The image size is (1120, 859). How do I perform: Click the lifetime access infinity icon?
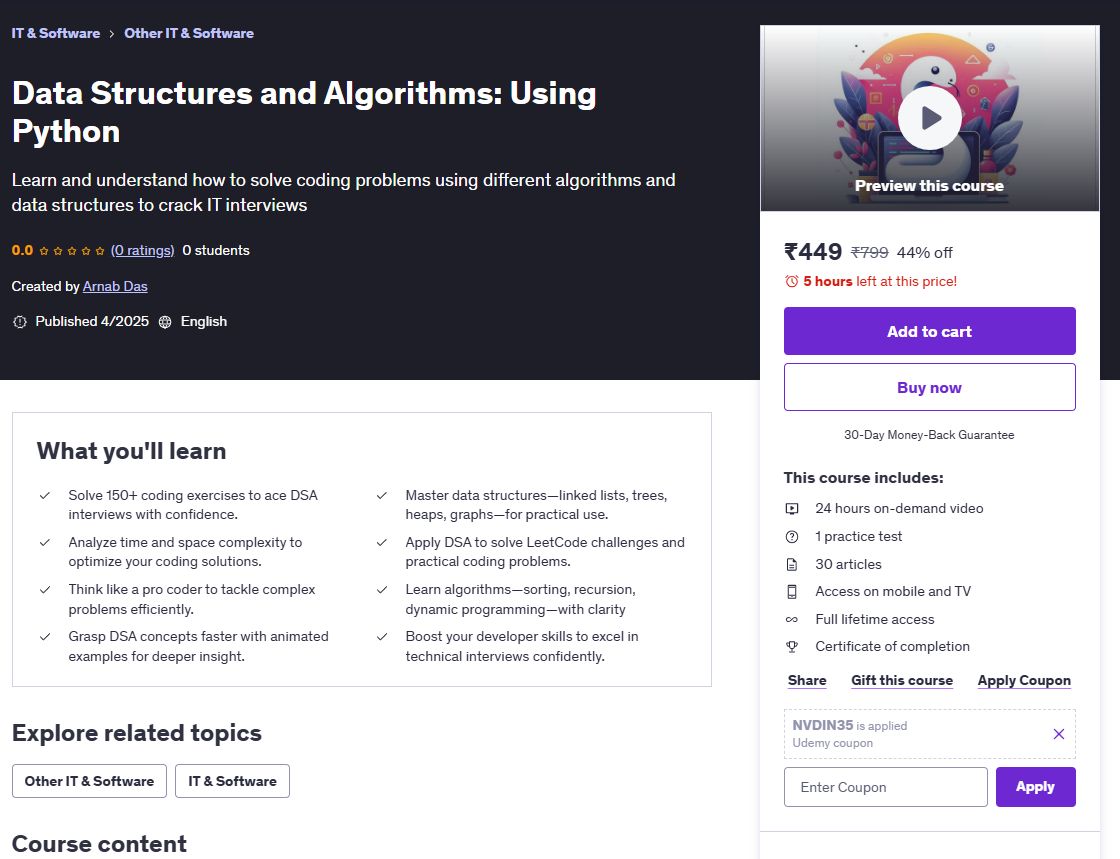tap(792, 619)
